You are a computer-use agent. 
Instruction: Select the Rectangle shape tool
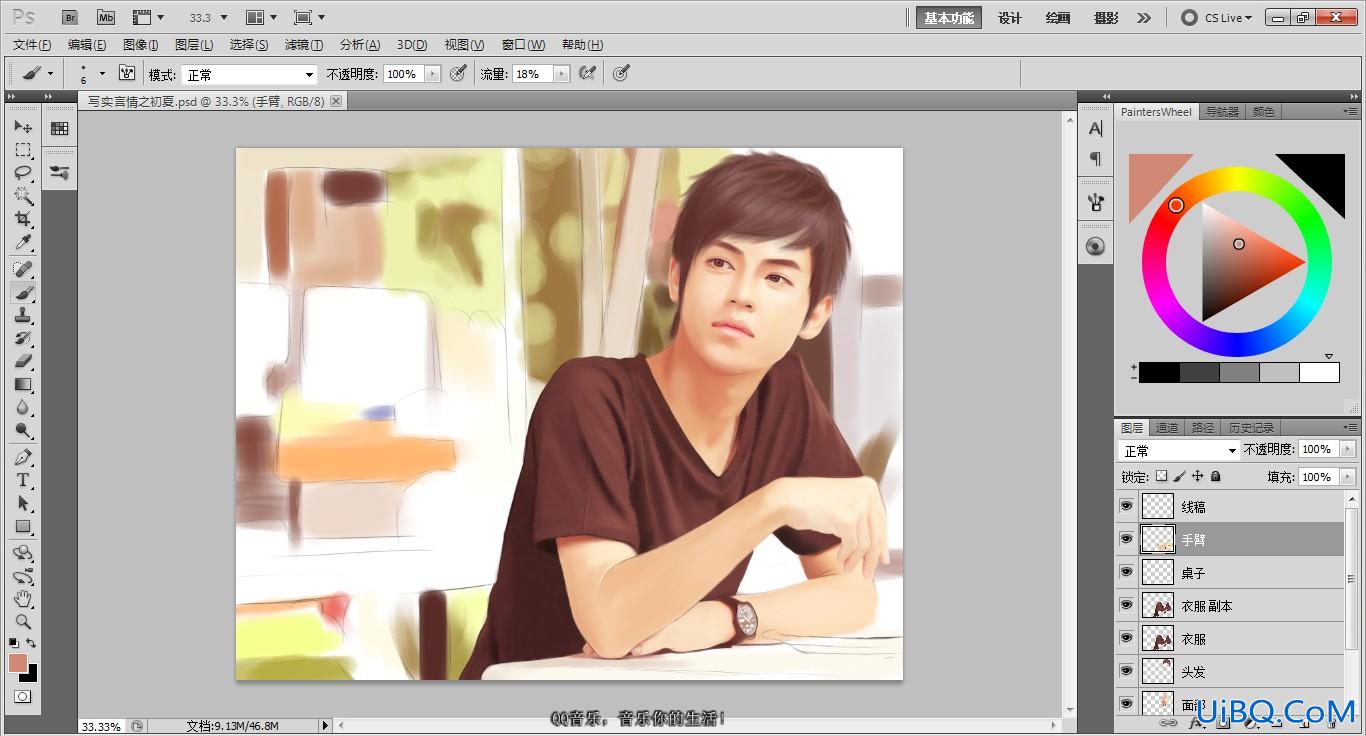pos(23,526)
